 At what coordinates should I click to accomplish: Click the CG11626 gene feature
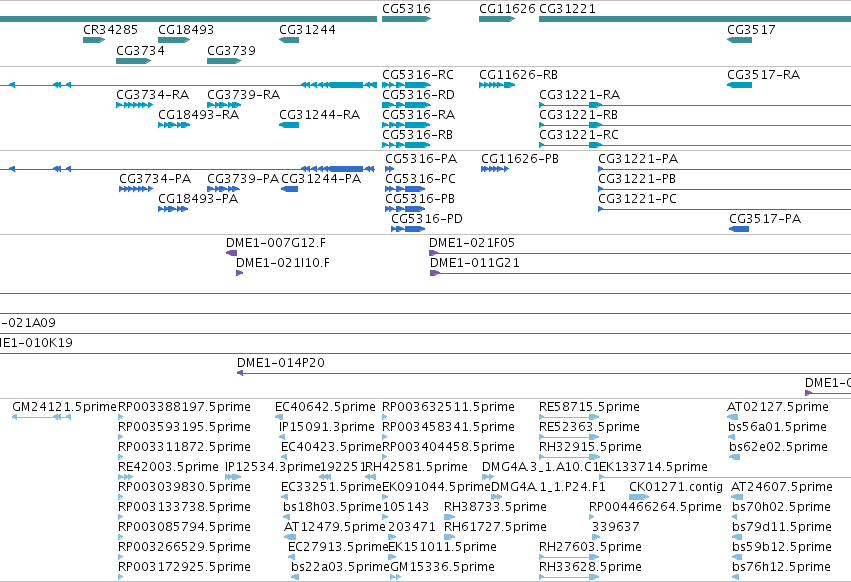point(497,19)
